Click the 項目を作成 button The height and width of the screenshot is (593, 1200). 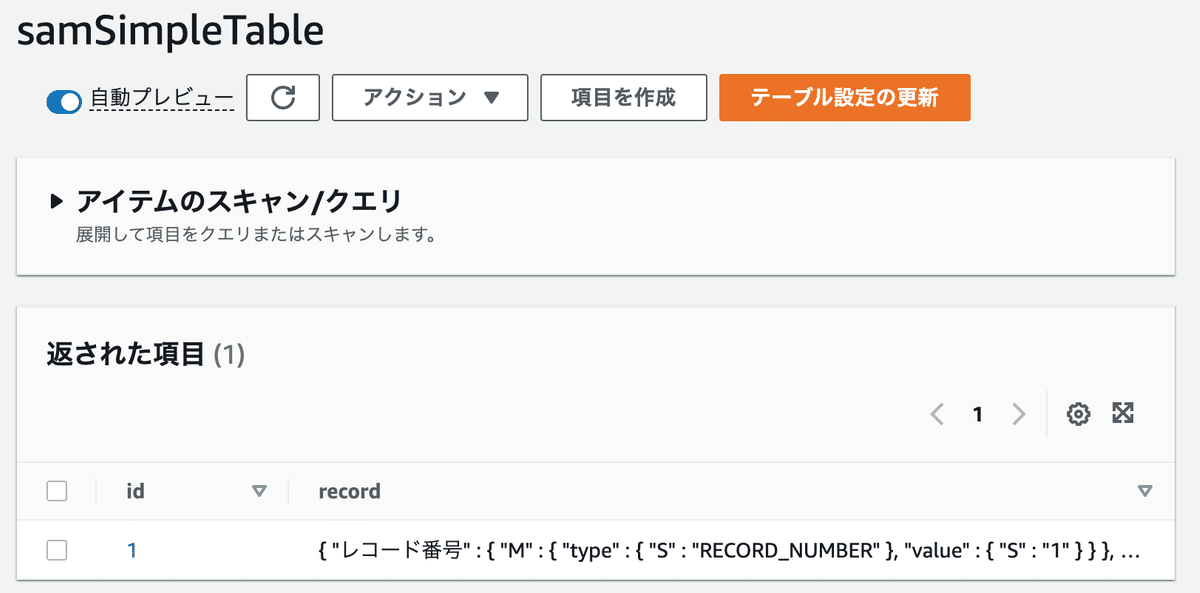tap(623, 97)
